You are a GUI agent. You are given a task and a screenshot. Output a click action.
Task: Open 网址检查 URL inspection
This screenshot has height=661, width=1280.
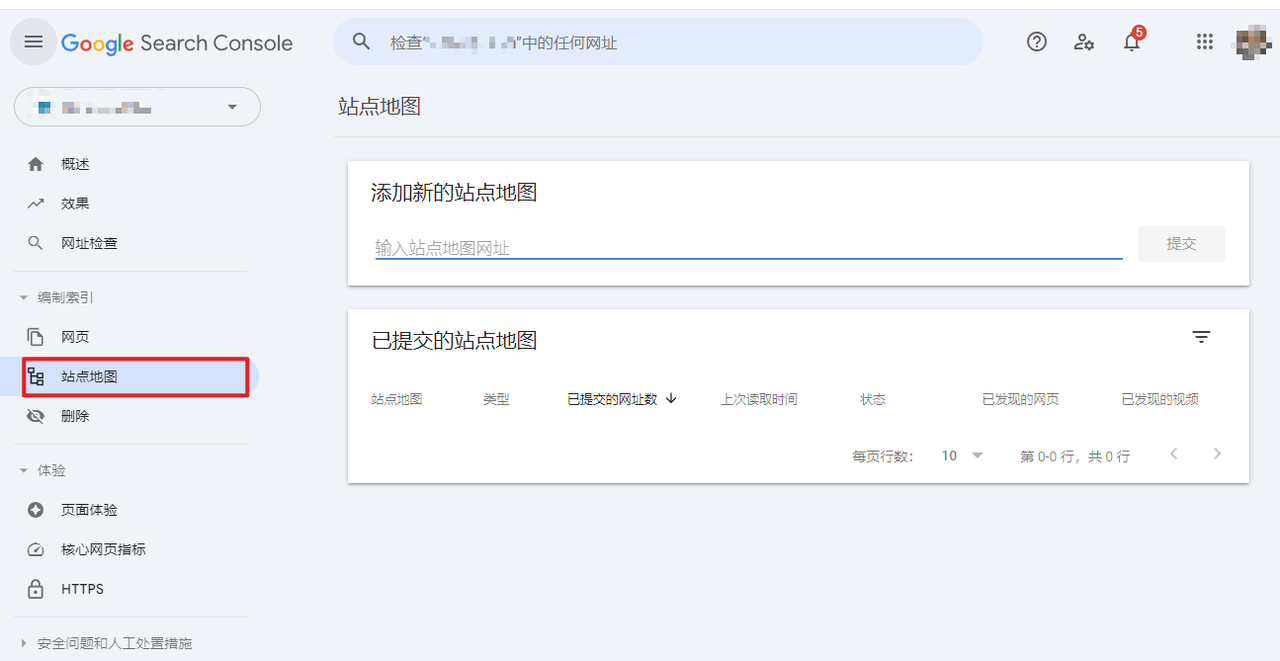[89, 243]
